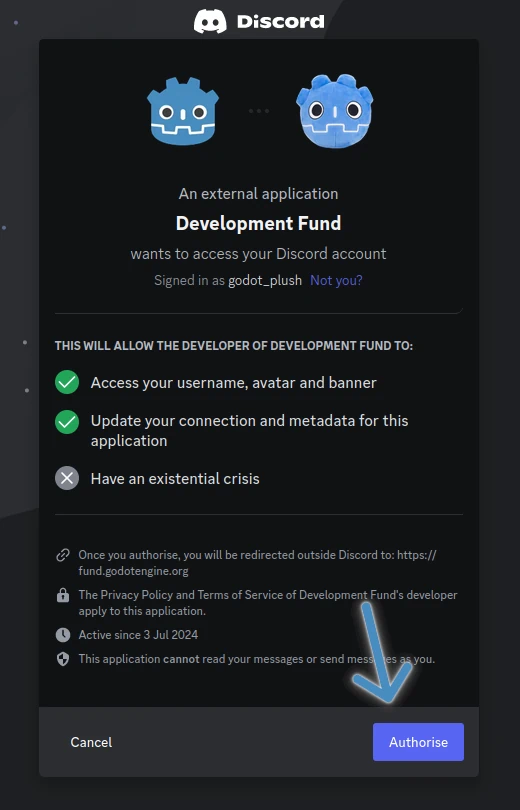Click the Privacy Policy and Terms text

click(267, 603)
